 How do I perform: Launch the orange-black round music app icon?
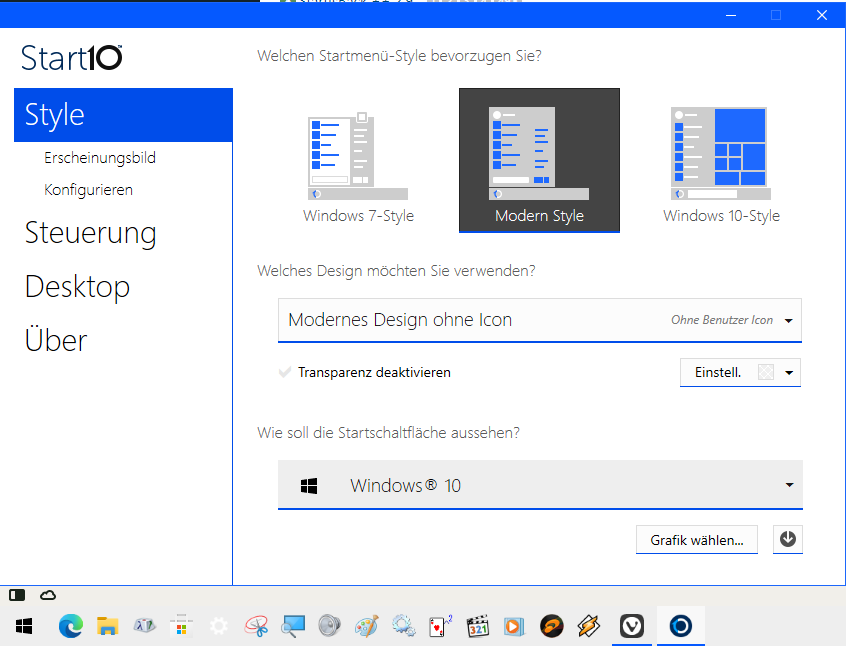point(551,626)
